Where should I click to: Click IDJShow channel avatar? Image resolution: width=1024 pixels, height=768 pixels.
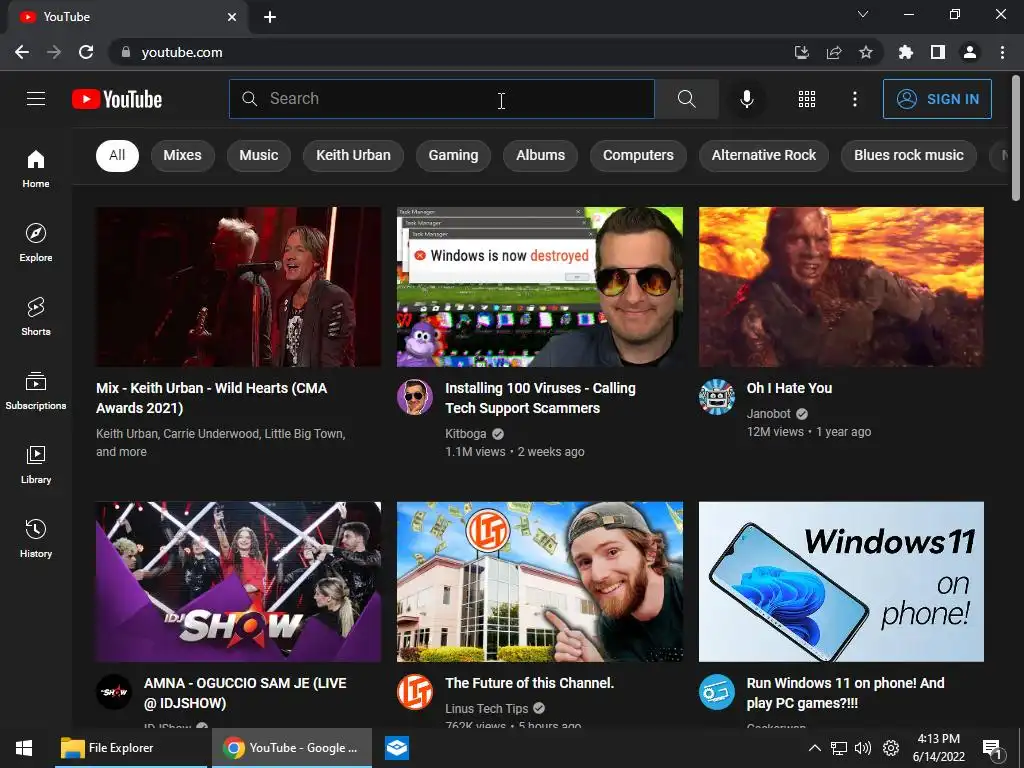click(x=114, y=692)
